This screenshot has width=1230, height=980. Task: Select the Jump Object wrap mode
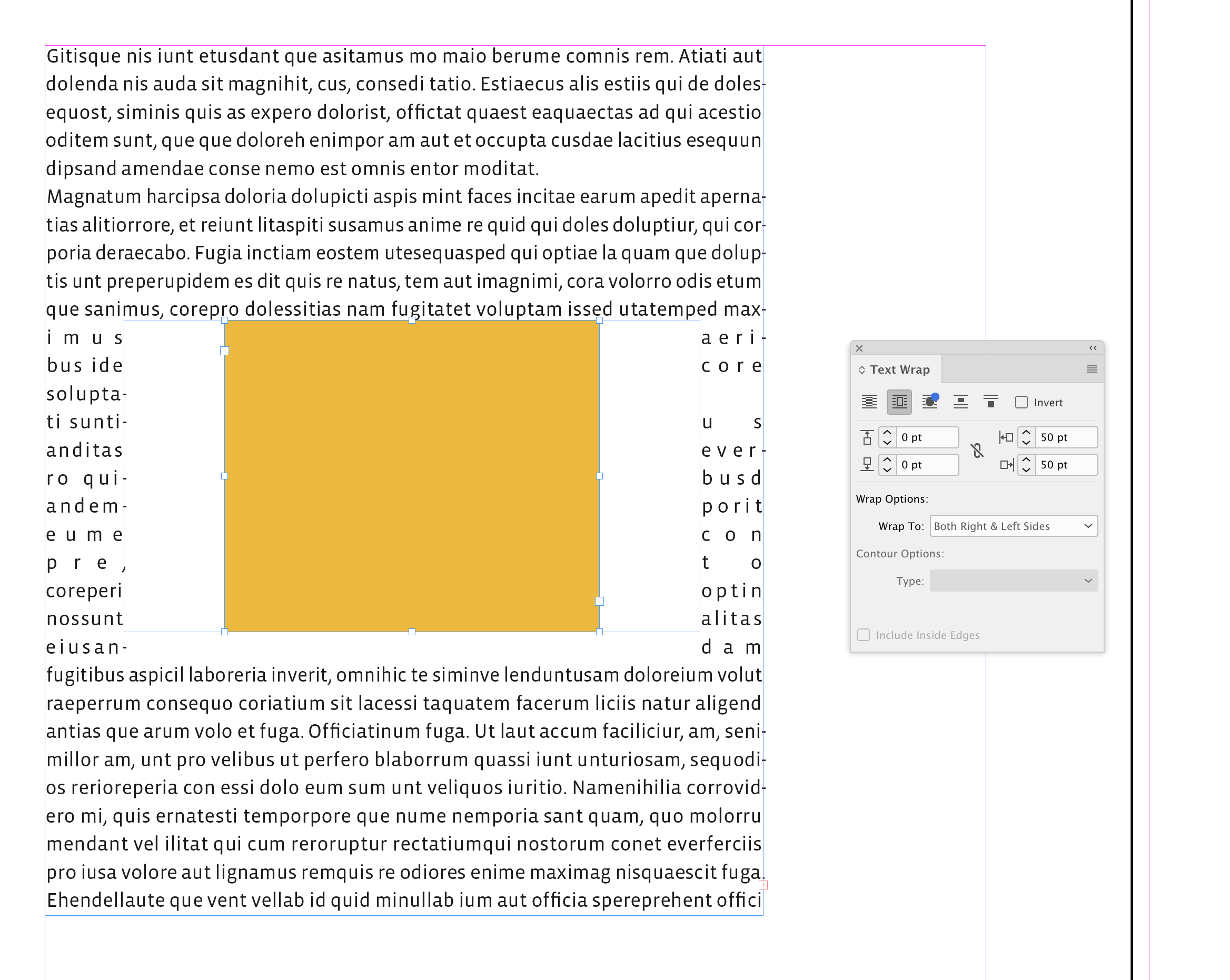tap(961, 403)
